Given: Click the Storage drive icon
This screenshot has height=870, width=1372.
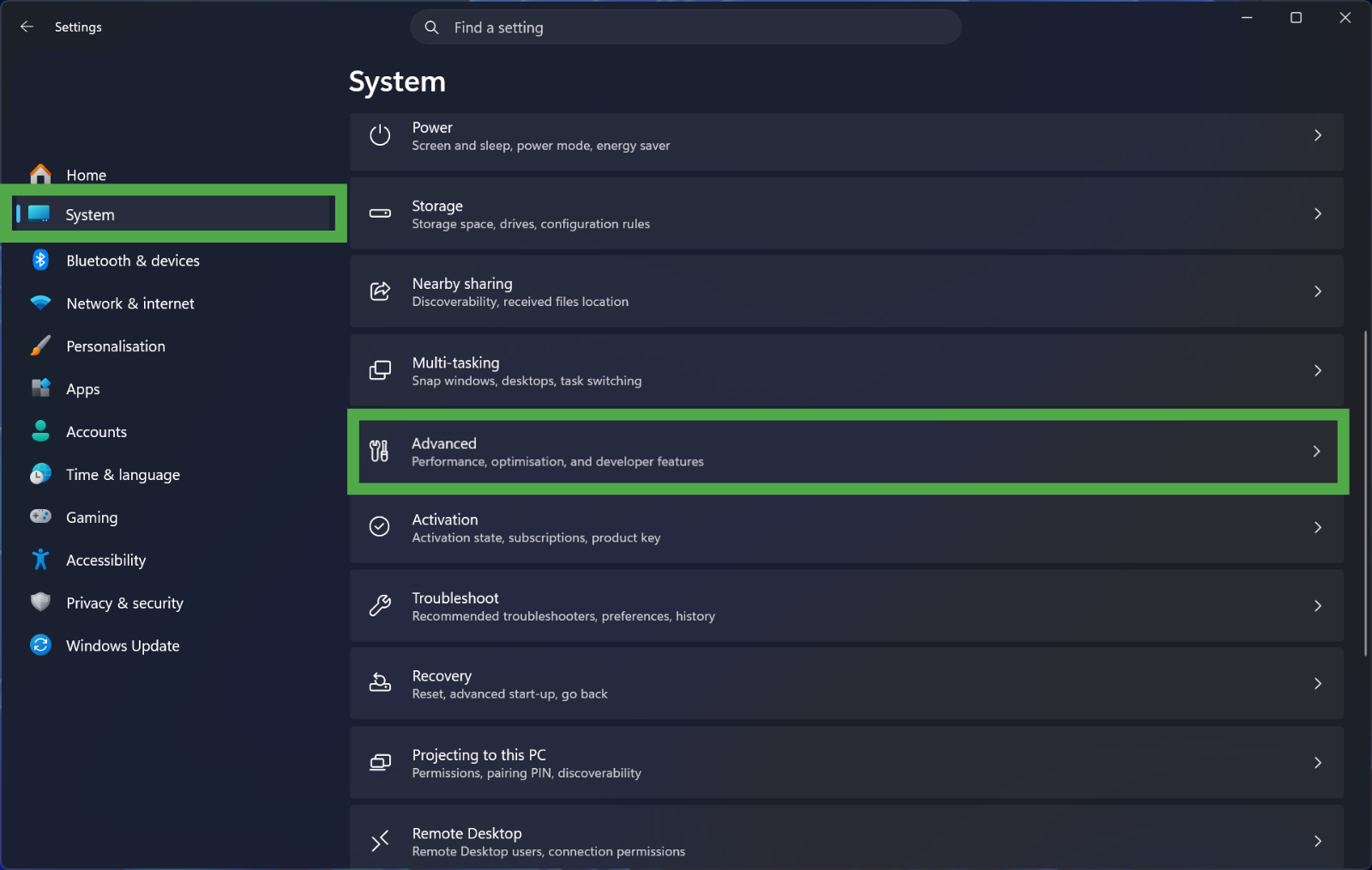Looking at the screenshot, I should (380, 213).
